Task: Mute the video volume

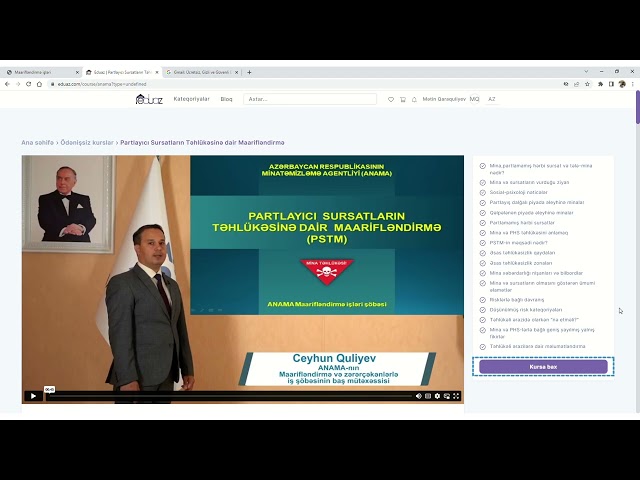Action: (x=418, y=396)
